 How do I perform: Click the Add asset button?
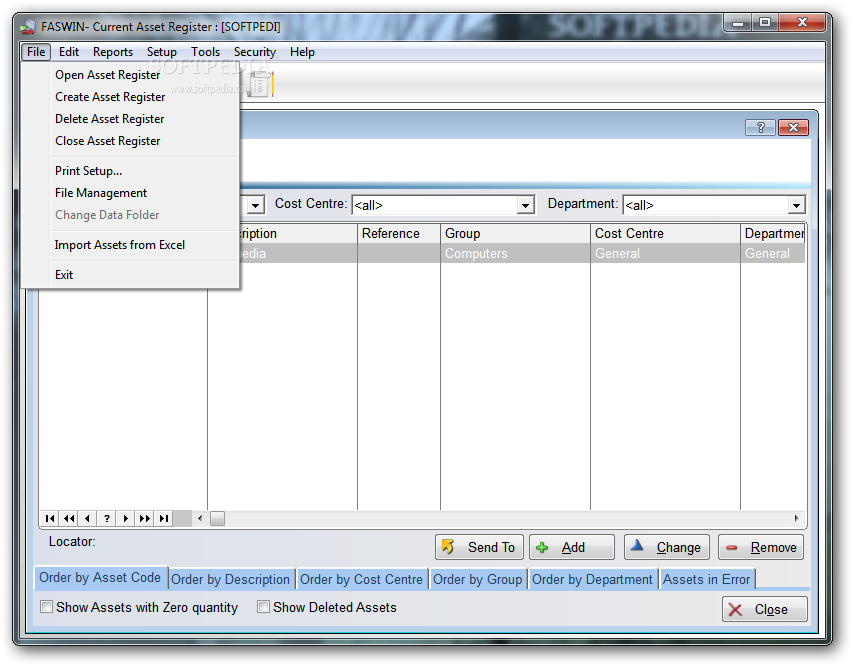tap(572, 547)
